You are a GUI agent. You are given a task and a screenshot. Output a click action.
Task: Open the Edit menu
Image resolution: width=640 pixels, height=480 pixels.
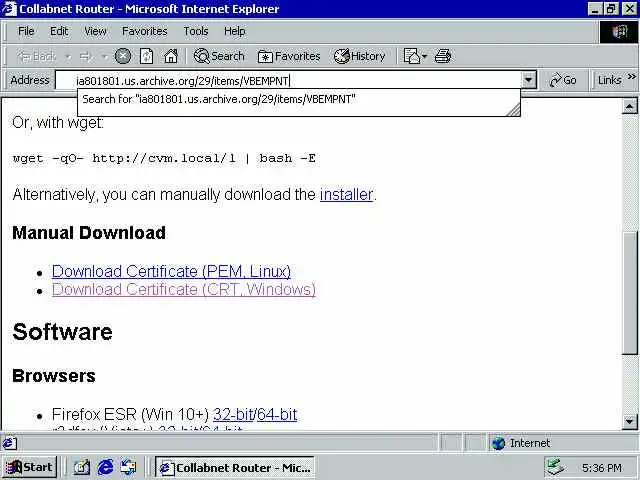pos(59,31)
